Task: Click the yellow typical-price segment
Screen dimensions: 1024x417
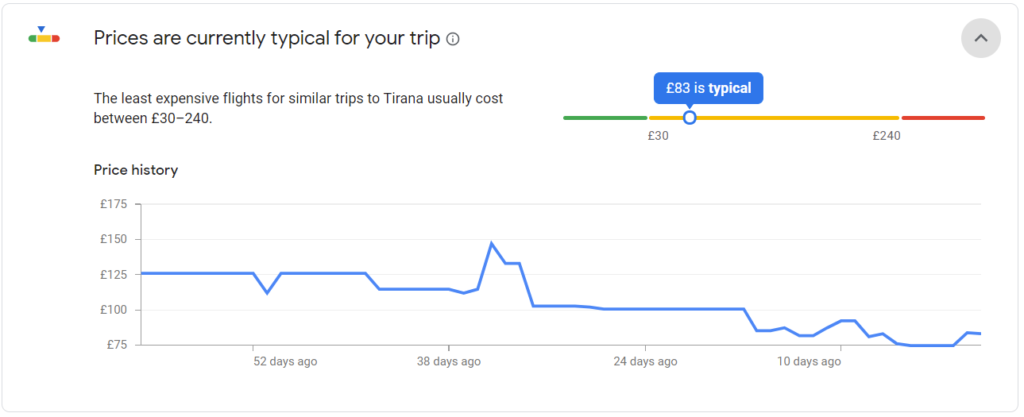Action: pos(774,117)
